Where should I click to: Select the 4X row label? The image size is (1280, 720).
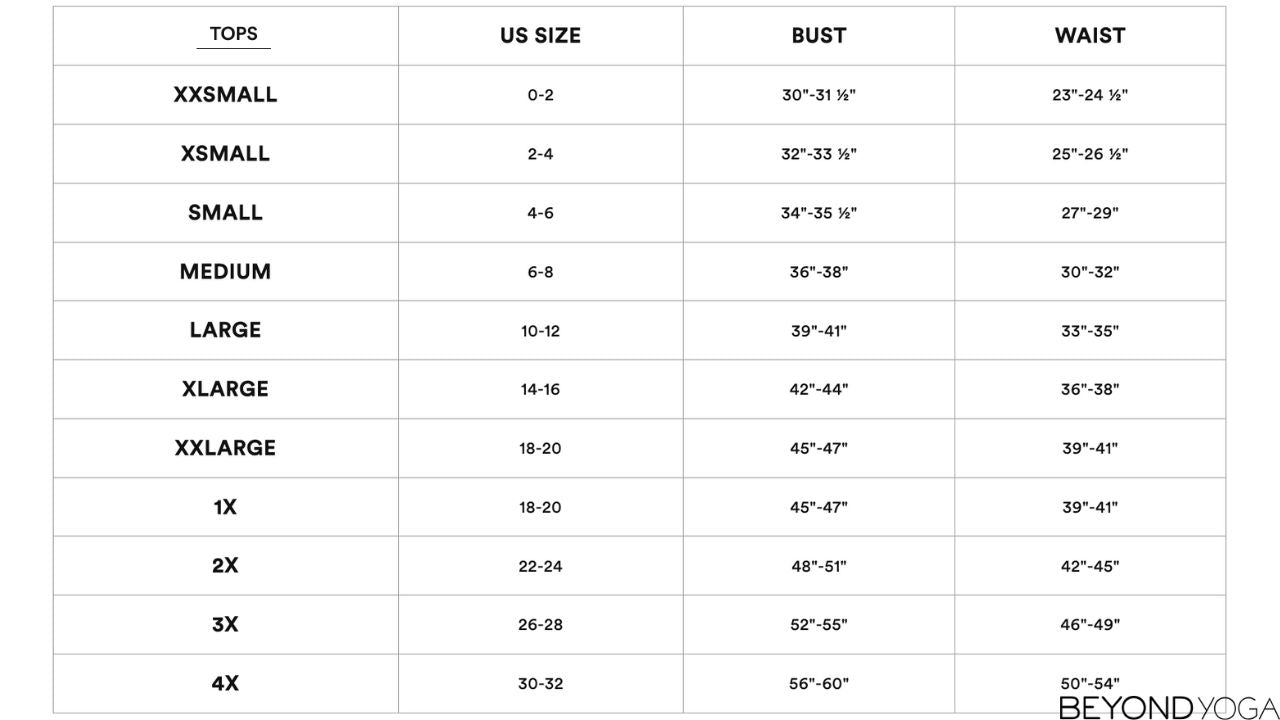(225, 684)
